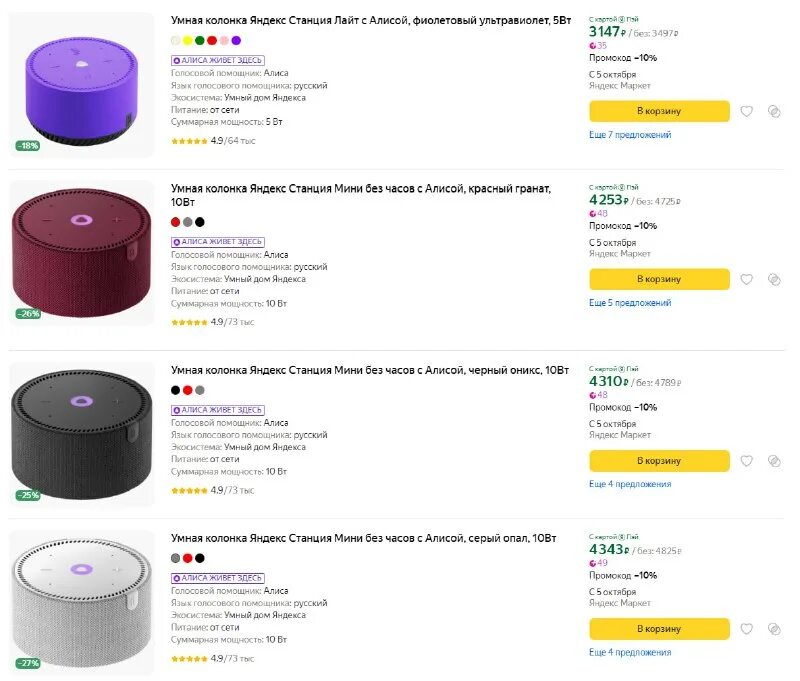The image size is (800, 681).
Task: Favorite the красный гранат Станция Мини (heart)
Action: [x=746, y=279]
